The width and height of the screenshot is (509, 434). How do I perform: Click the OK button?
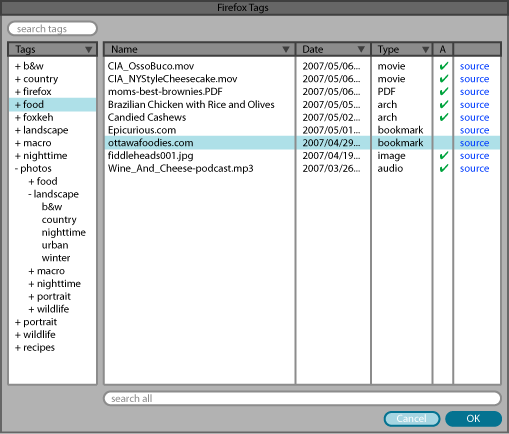pyautogui.click(x=473, y=419)
